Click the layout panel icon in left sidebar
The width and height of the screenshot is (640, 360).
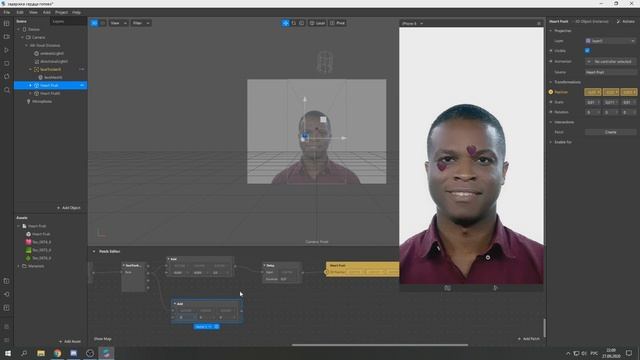point(7,24)
